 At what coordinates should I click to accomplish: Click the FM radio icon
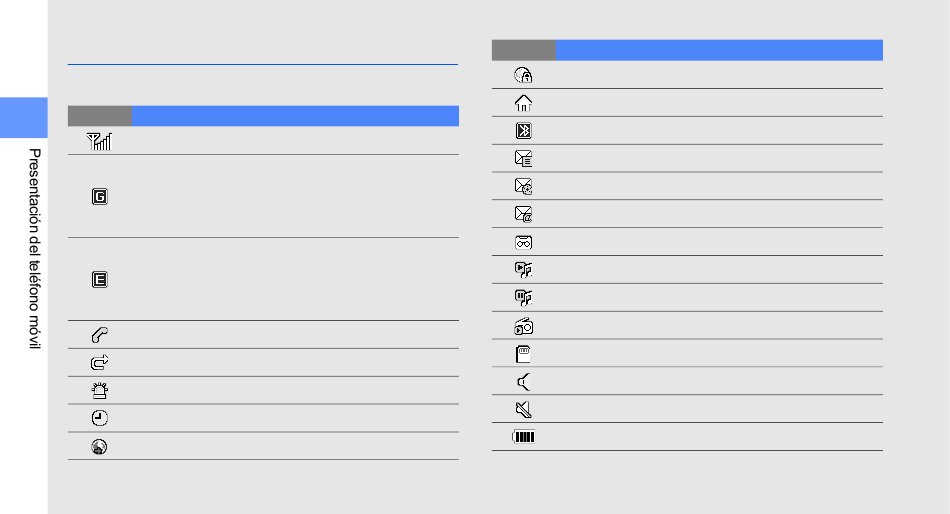click(x=523, y=326)
